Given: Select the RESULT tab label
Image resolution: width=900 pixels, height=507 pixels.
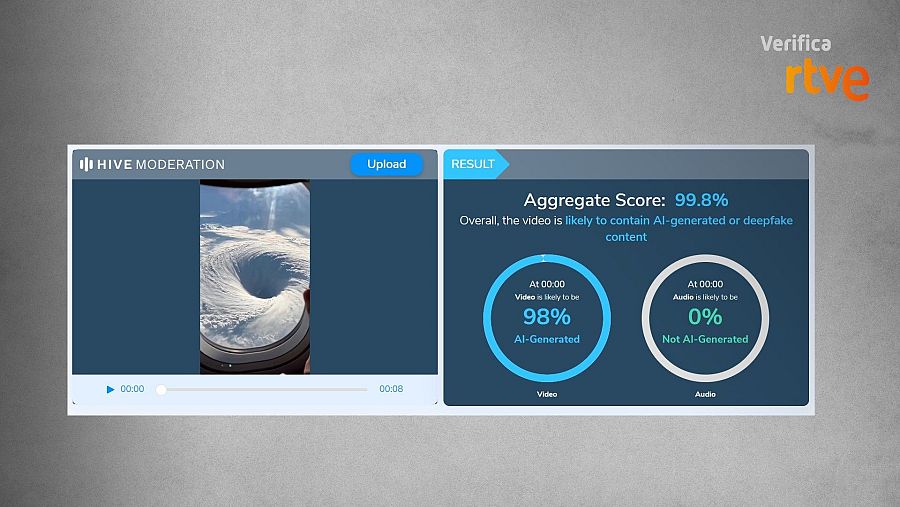Looking at the screenshot, I should 473,164.
